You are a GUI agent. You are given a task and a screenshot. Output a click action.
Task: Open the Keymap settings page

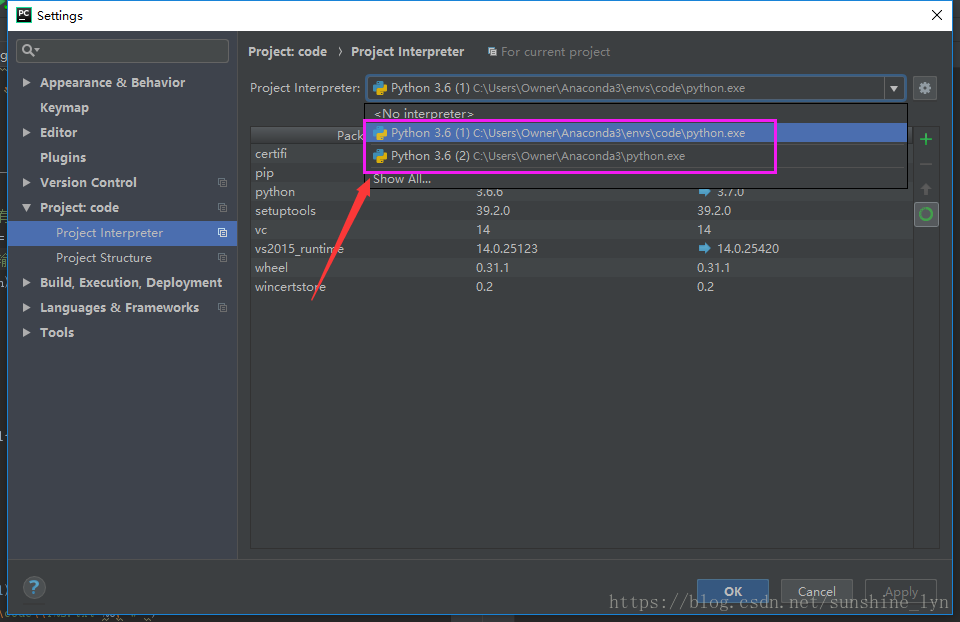pyautogui.click(x=64, y=108)
